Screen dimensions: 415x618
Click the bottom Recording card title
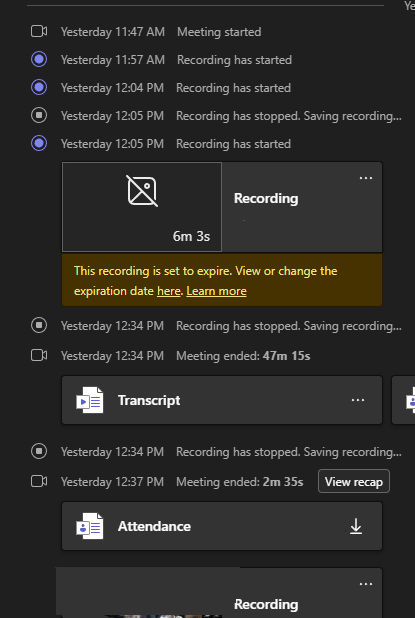tap(266, 604)
